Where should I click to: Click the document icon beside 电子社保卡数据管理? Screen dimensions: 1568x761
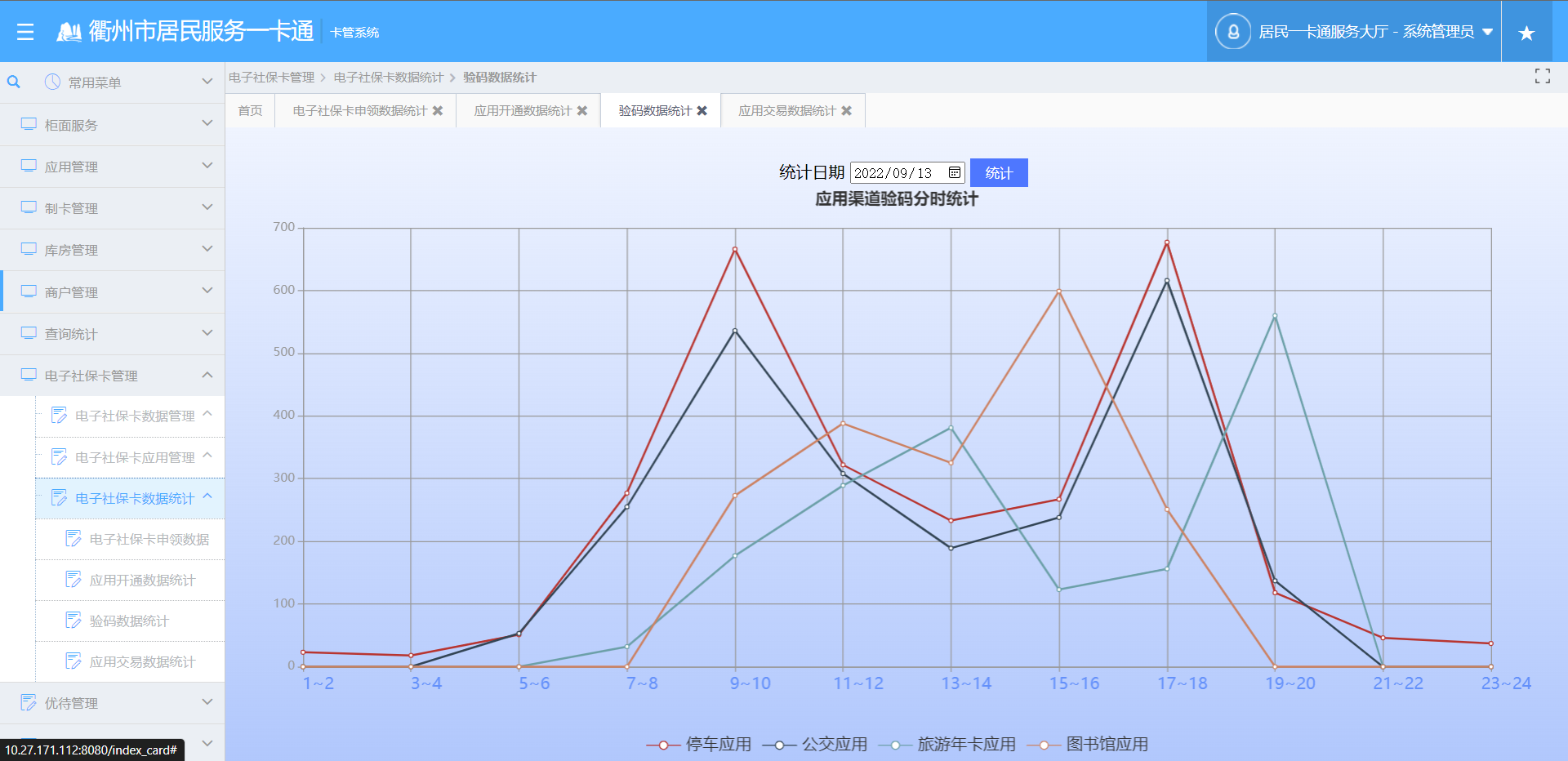click(x=59, y=415)
